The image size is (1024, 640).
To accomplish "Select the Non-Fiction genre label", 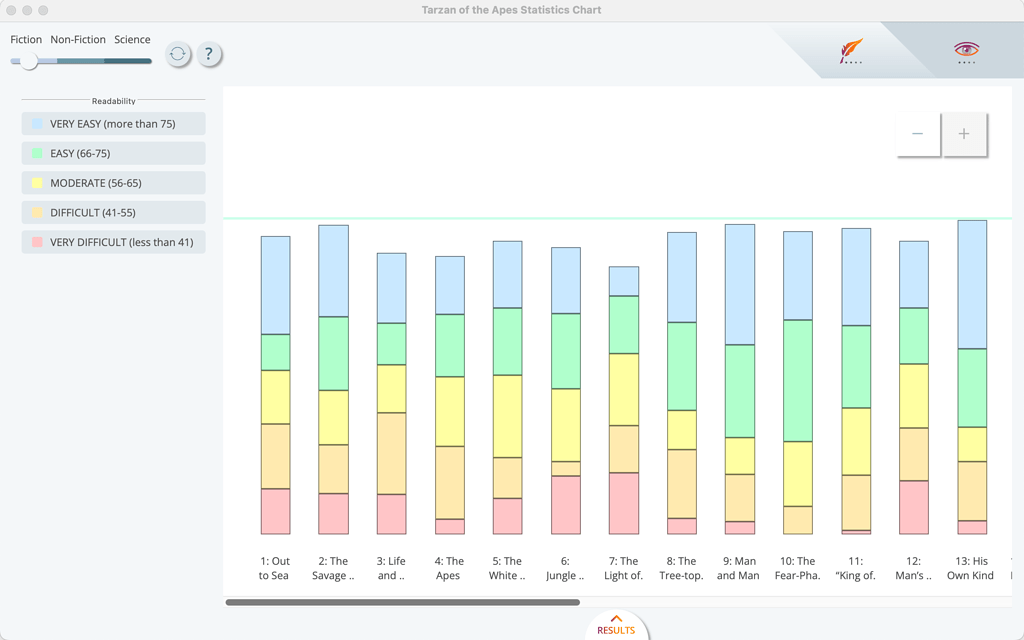I will pos(78,39).
